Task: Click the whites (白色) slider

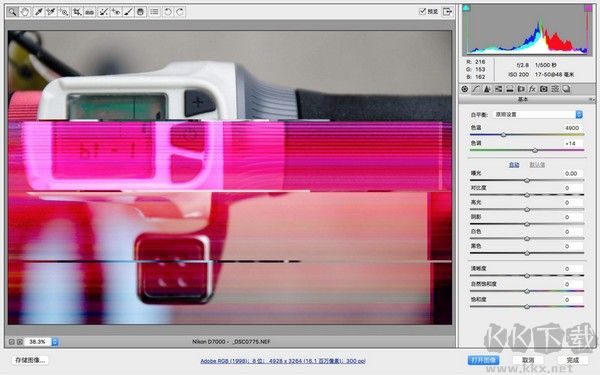Action: [527, 238]
